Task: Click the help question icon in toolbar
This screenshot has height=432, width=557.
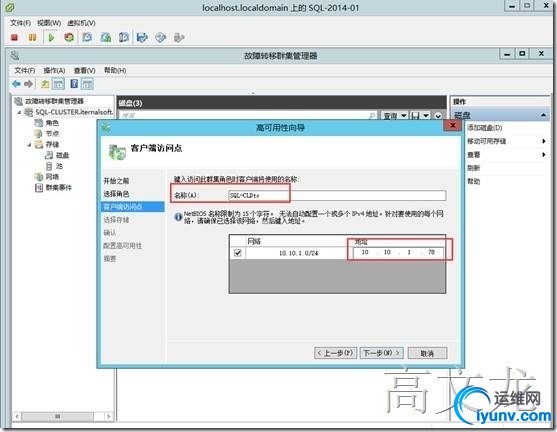Action: click(x=74, y=84)
